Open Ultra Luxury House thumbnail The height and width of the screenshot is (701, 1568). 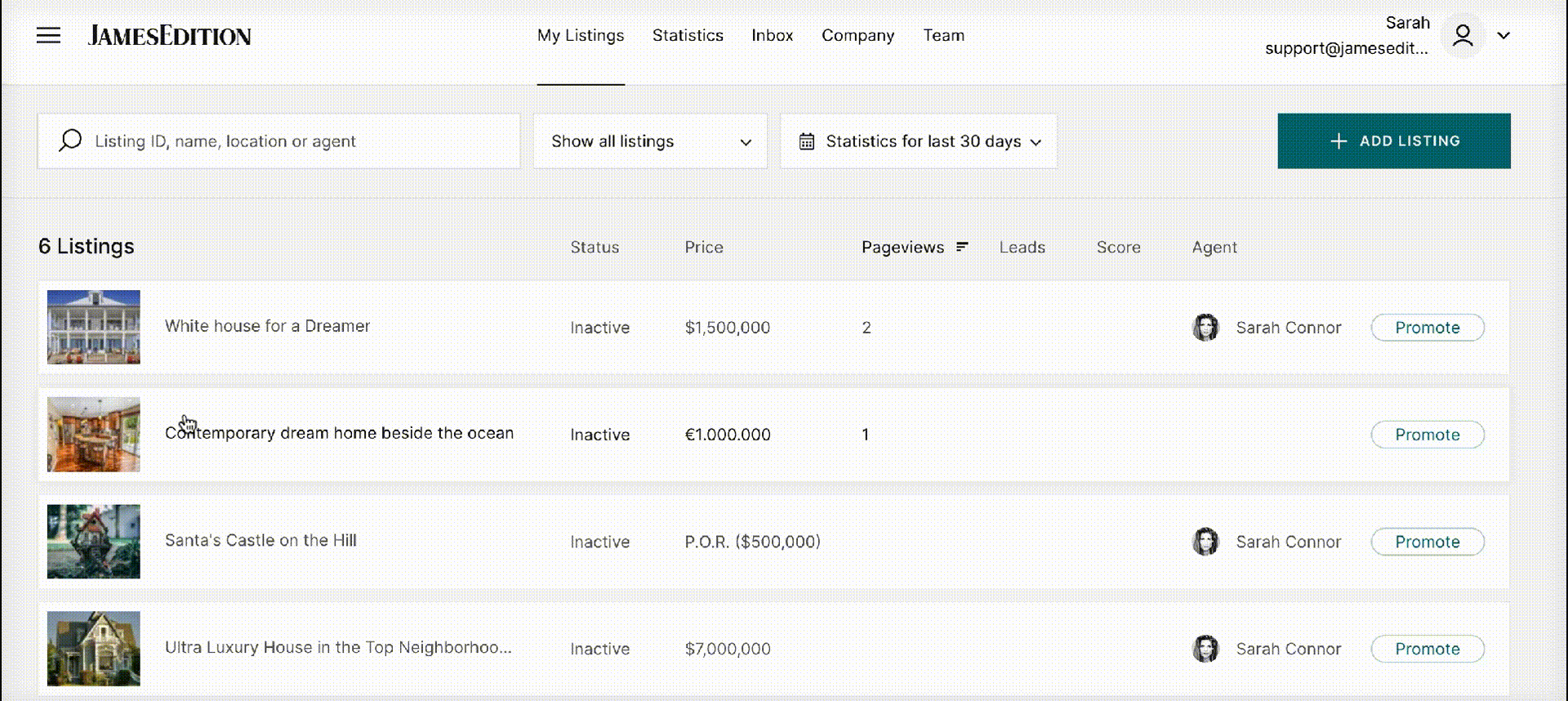pyautogui.click(x=94, y=648)
